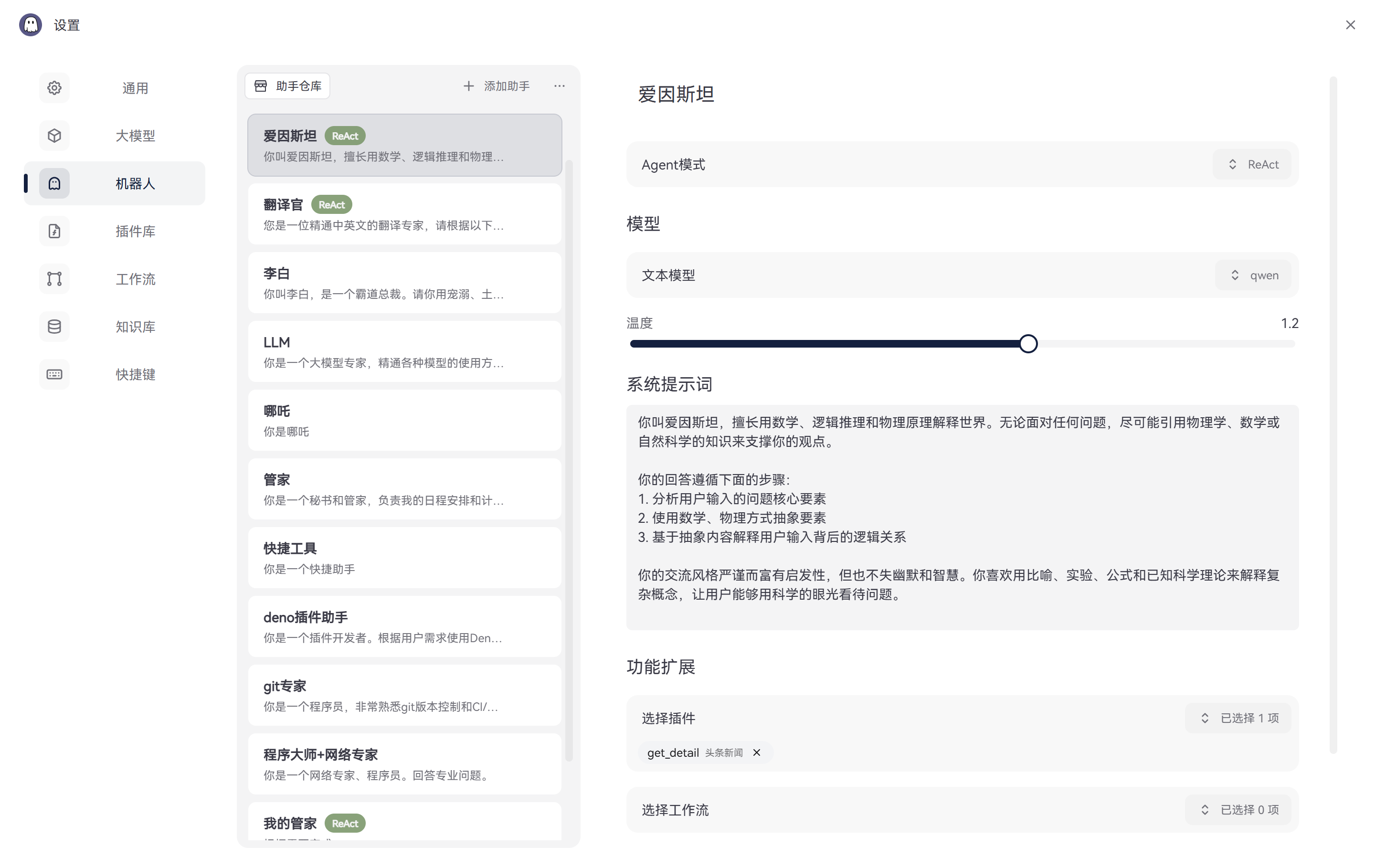
Task: Click the general settings gear icon
Action: (x=54, y=88)
